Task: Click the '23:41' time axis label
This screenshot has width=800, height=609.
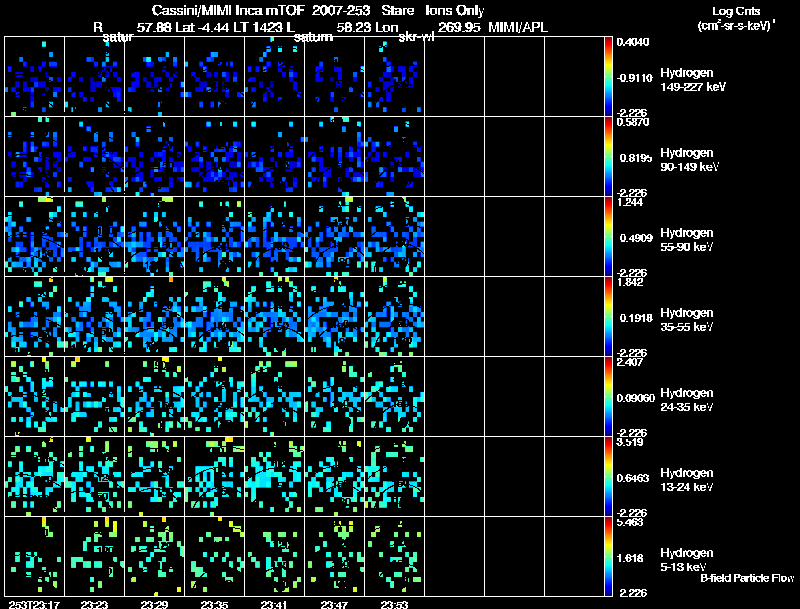Action: click(274, 605)
